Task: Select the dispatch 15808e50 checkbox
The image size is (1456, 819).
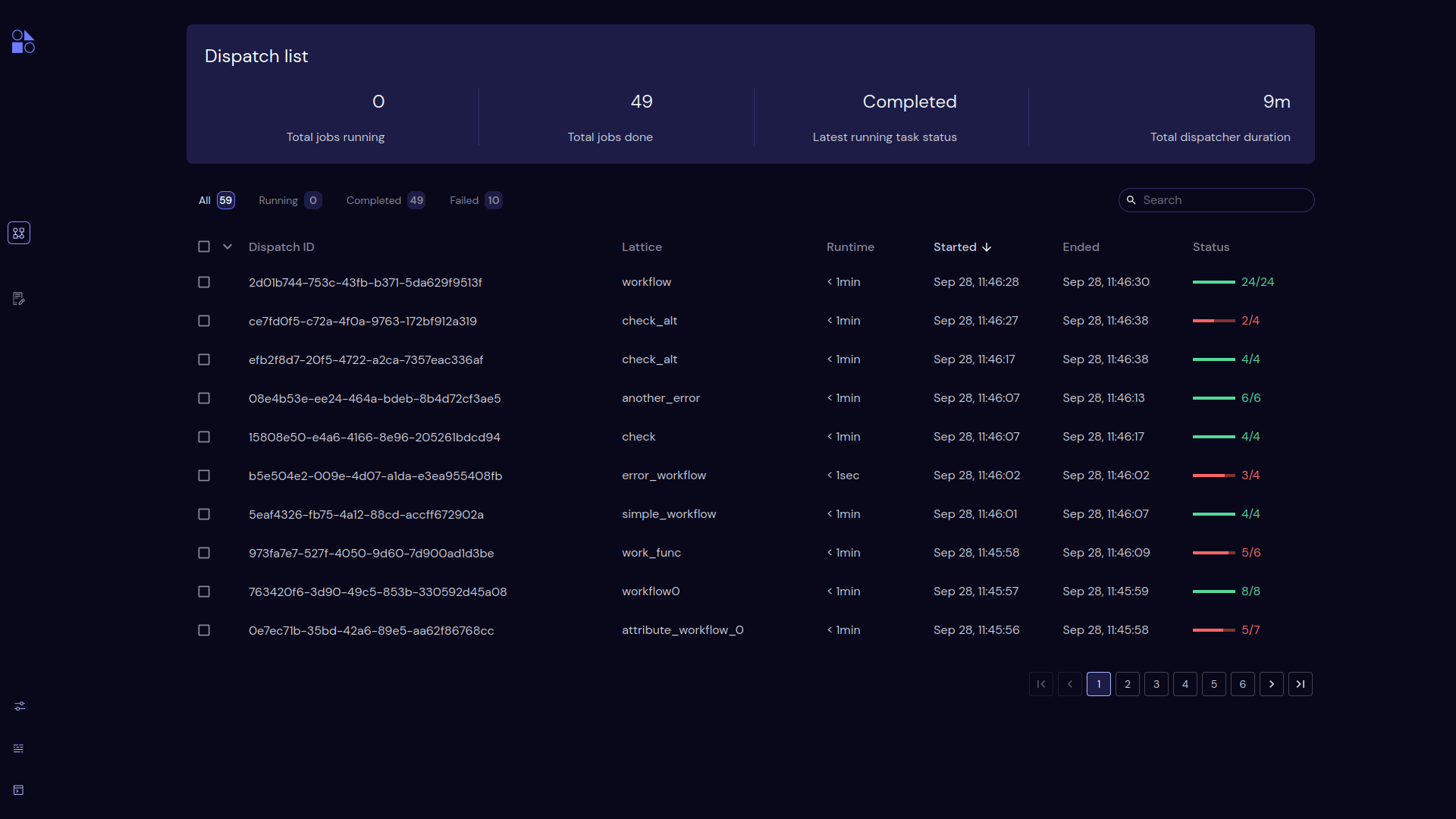Action: [204, 437]
